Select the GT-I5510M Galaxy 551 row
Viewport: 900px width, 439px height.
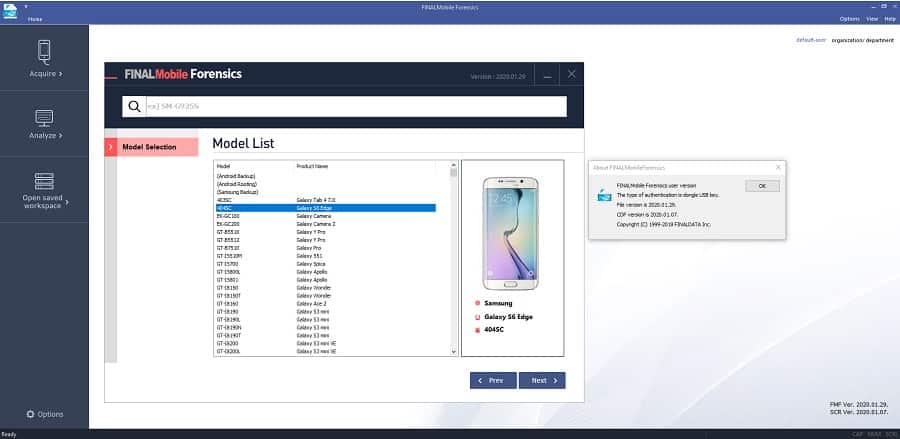tap(325, 256)
